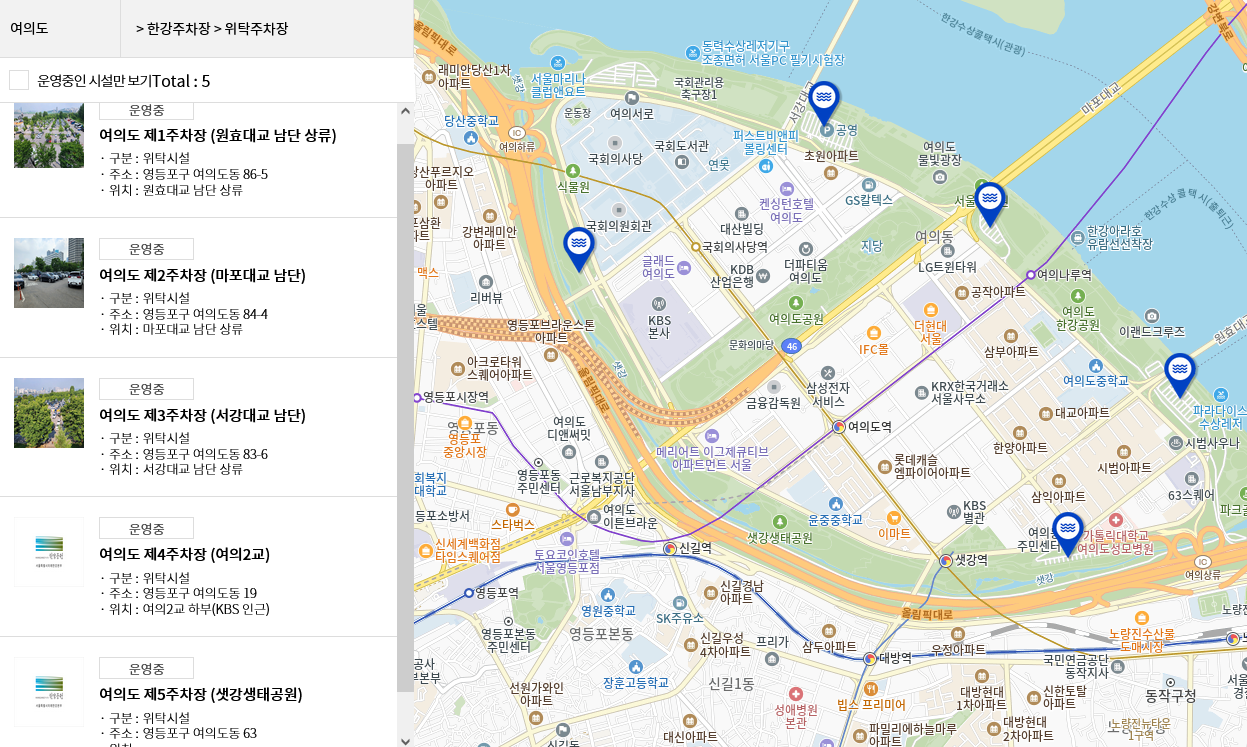Click the wave marker near 여의도성모병원

[1068, 534]
